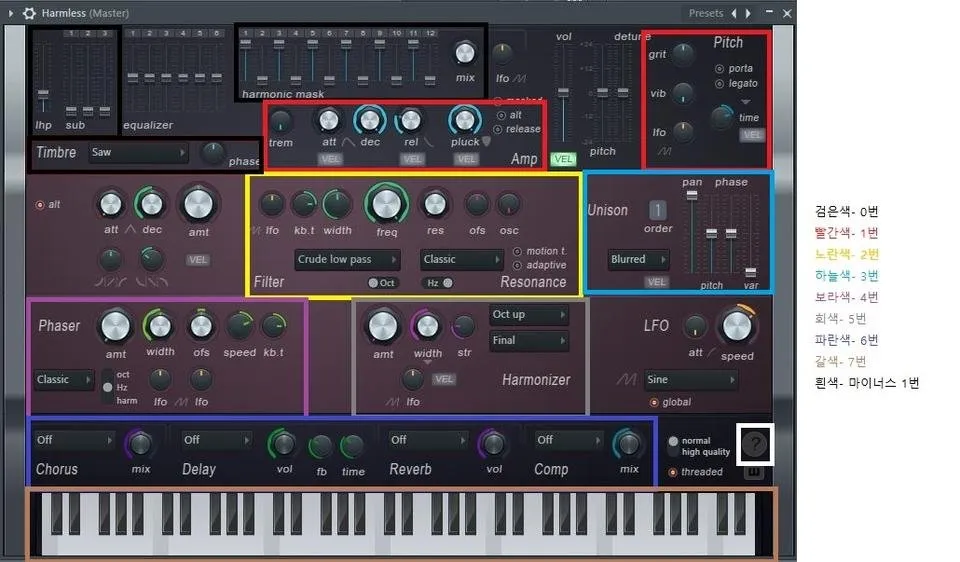Enable motion t. in Resonance

click(517, 251)
